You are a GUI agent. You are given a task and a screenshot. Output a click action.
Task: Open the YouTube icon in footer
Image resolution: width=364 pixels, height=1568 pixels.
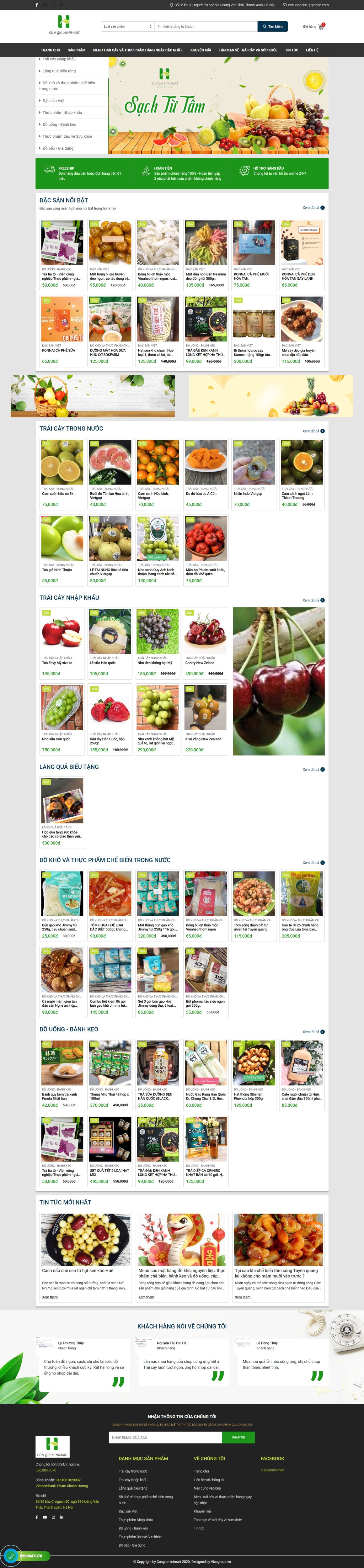point(45,1517)
